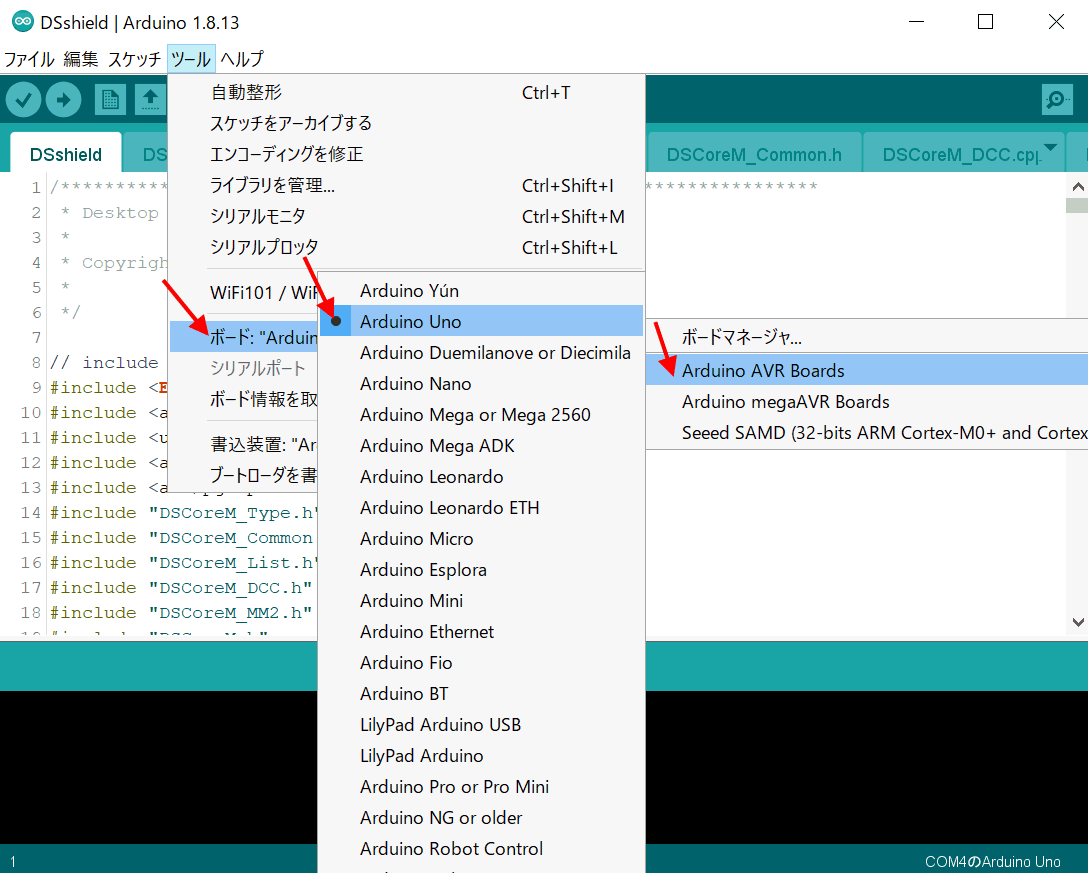Select Arduino Leonardo board
The height and width of the screenshot is (873, 1088).
[482, 477]
